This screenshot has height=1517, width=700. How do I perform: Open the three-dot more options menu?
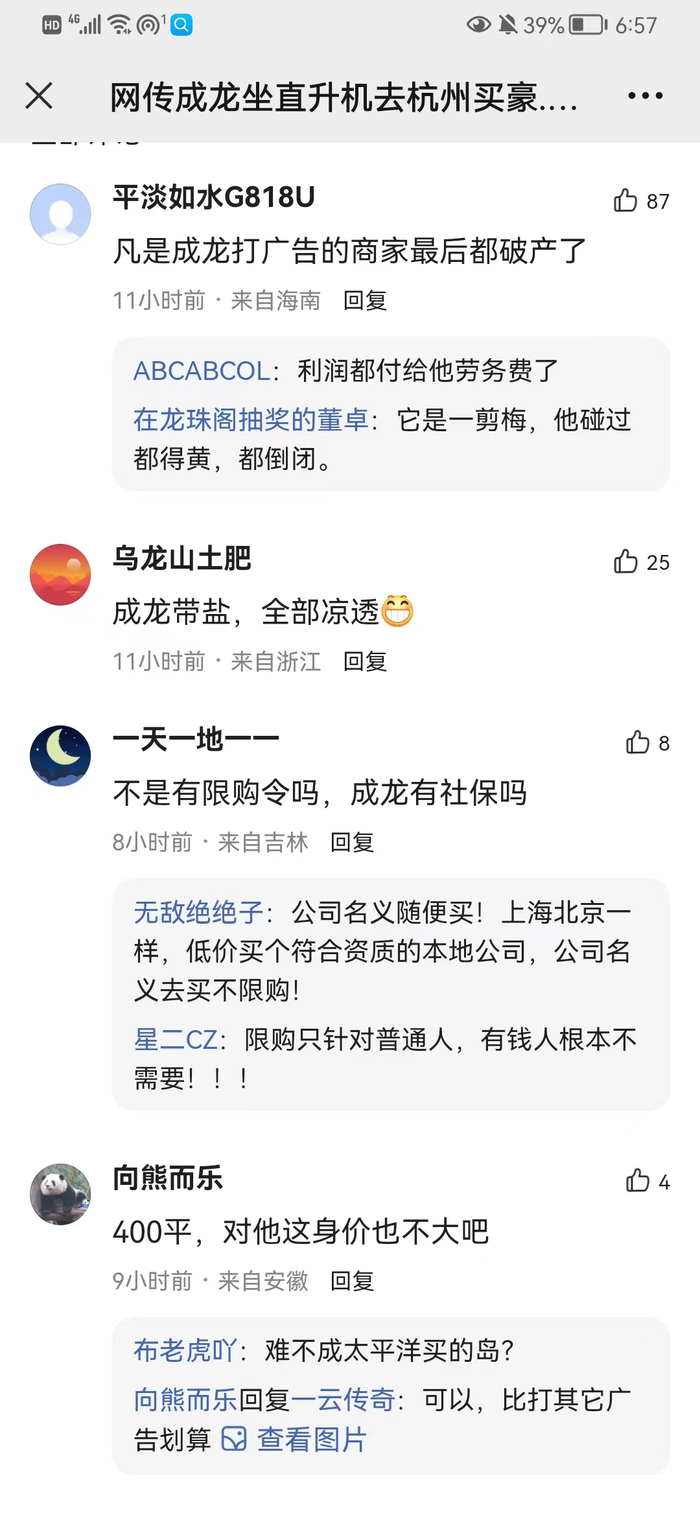(x=645, y=96)
